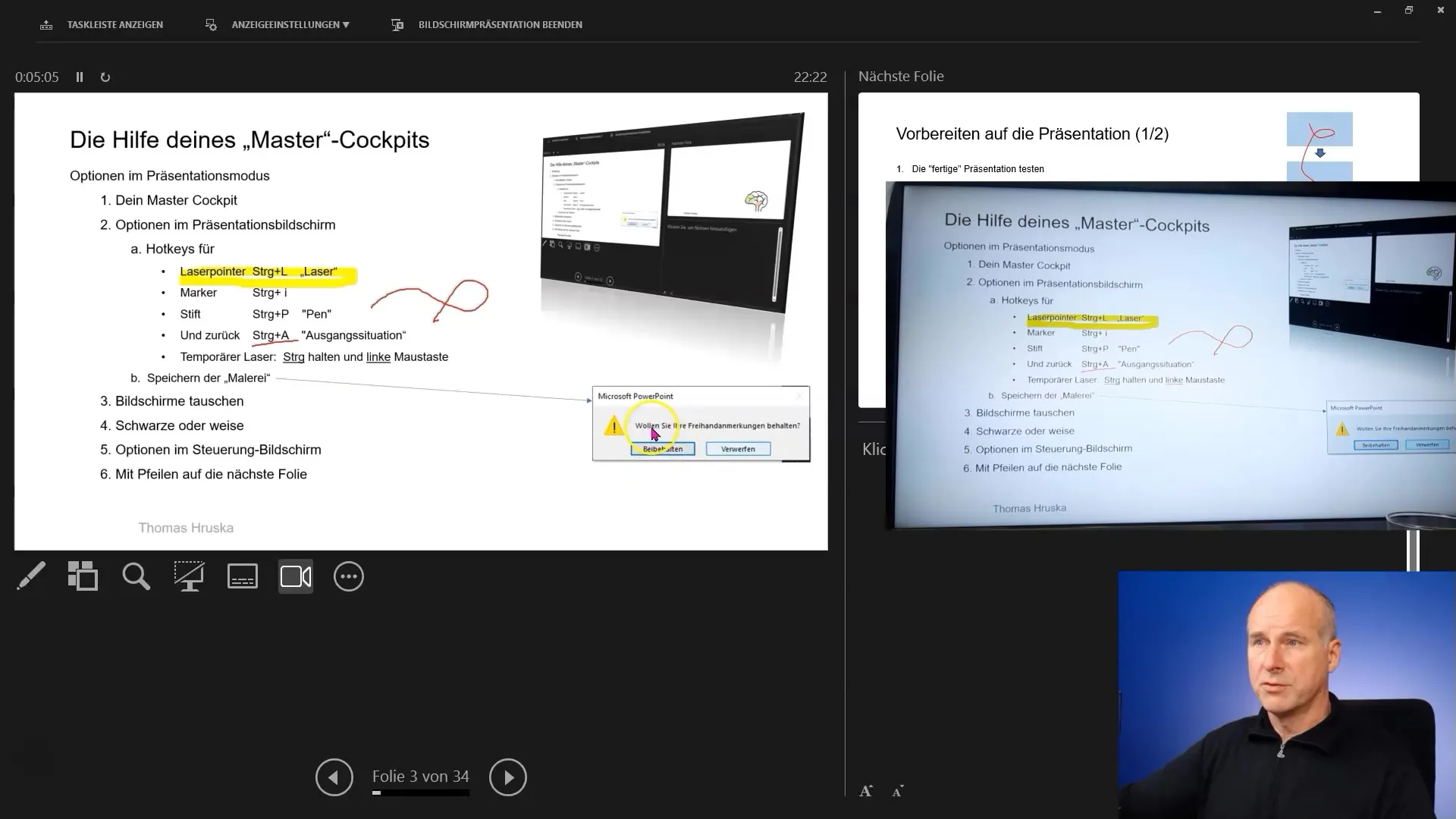The width and height of the screenshot is (1456, 819).
Task: Click the pen/drawing tool icon
Action: 30,577
